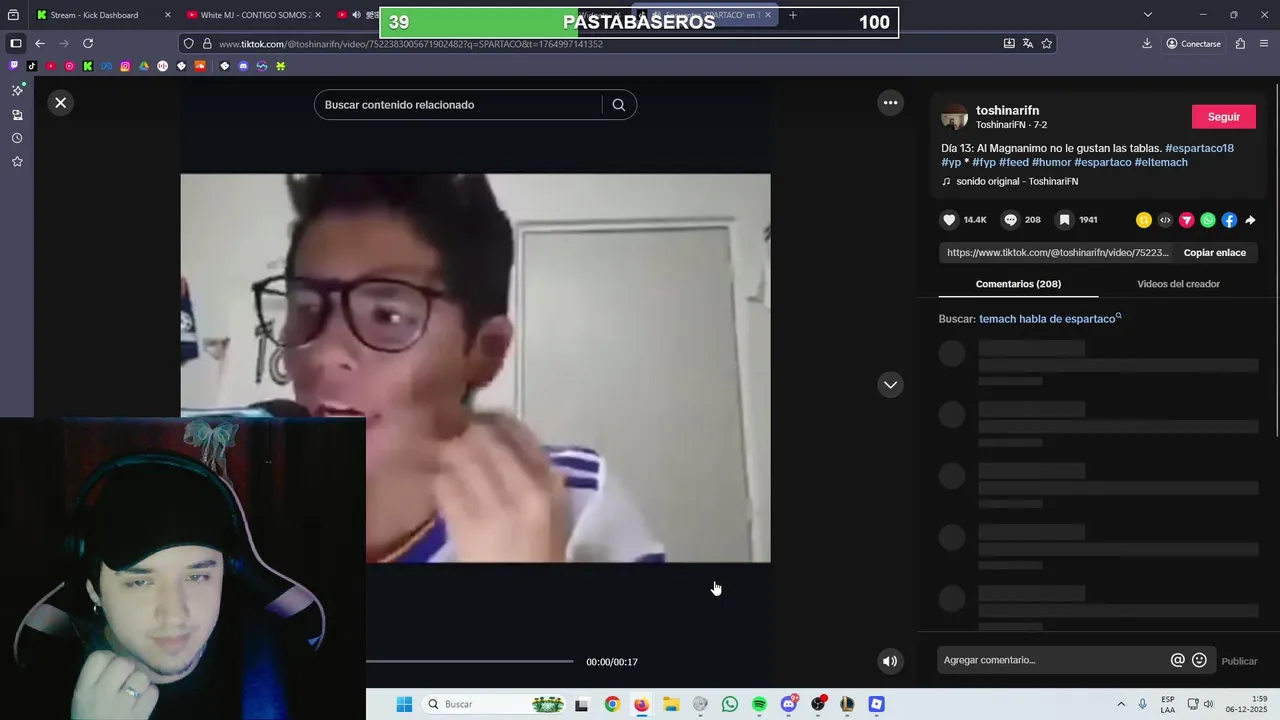
Task: Go back to previous page
Action: point(40,43)
